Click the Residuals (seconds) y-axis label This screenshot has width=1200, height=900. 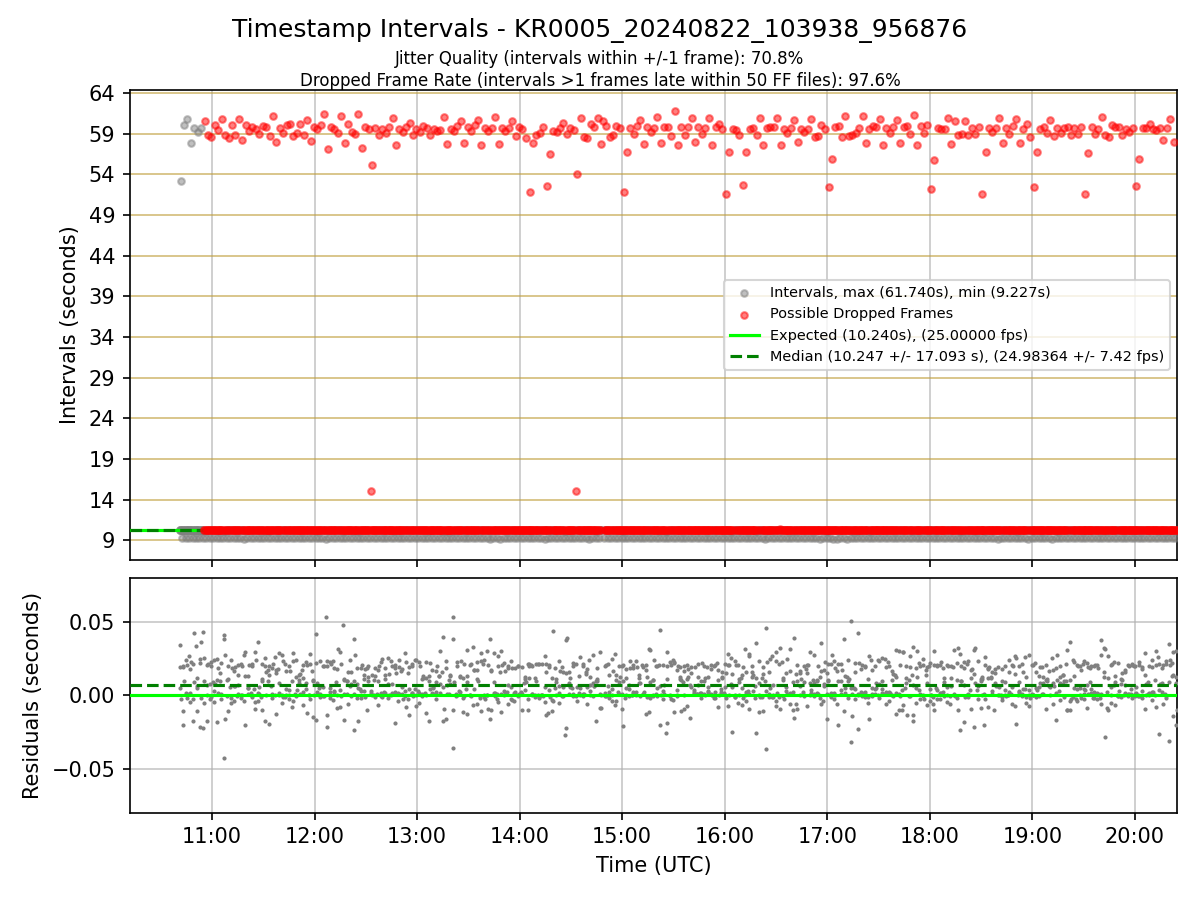(x=32, y=696)
